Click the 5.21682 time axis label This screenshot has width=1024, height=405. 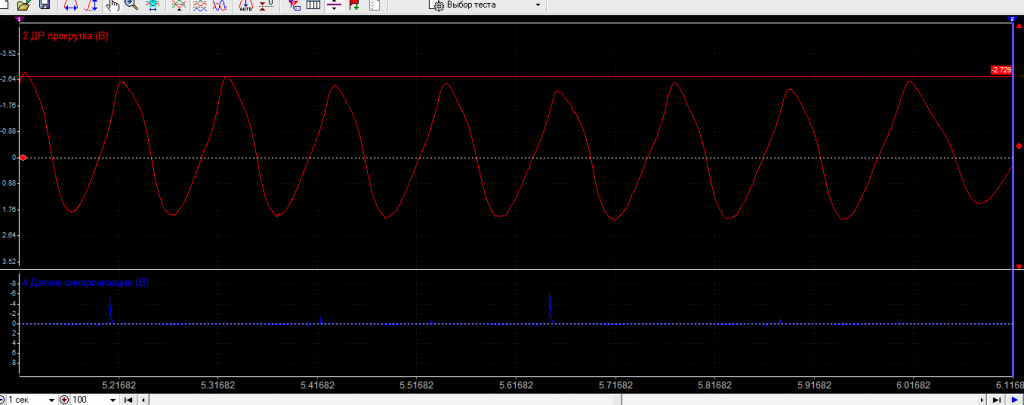tap(119, 385)
